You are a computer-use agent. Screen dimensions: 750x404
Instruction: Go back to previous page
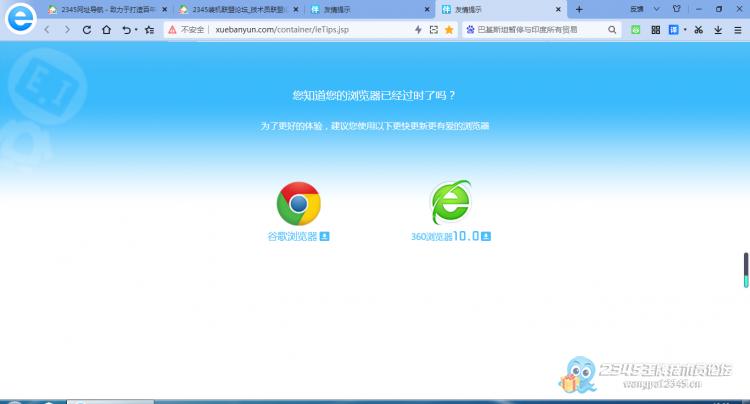point(47,30)
